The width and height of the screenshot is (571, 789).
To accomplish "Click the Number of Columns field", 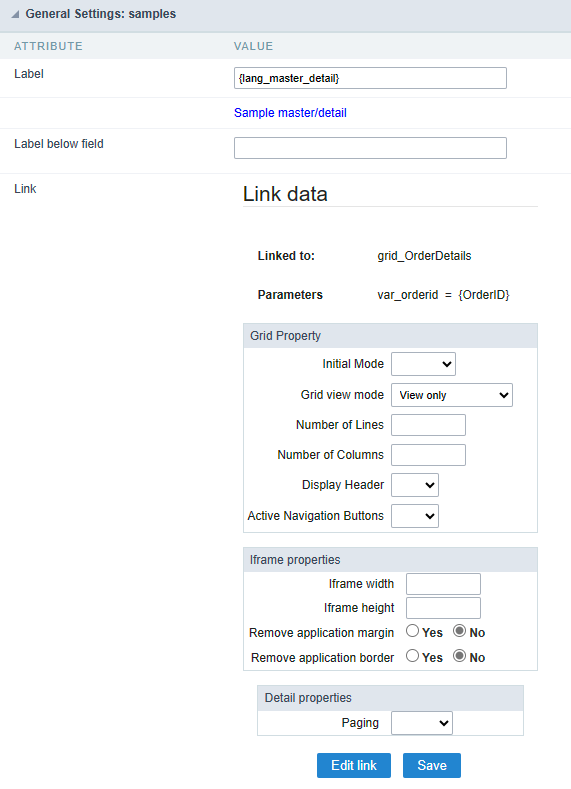I will pyautogui.click(x=428, y=455).
